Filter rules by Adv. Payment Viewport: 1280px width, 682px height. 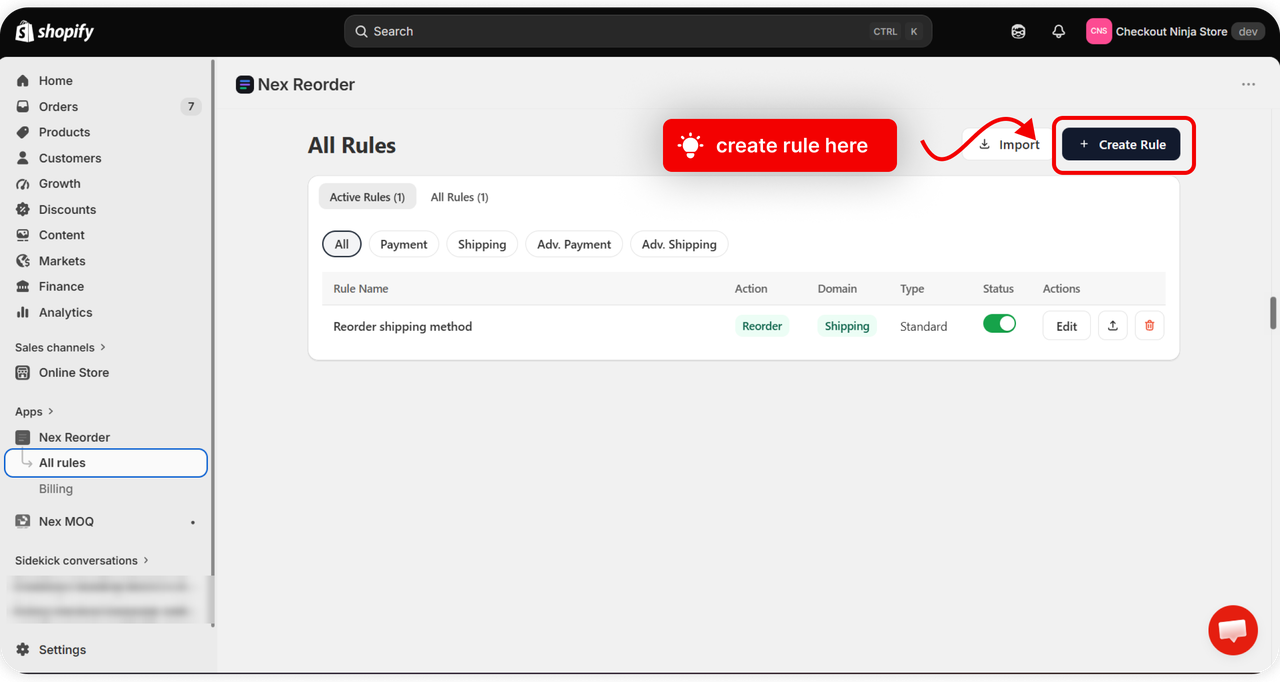574,244
